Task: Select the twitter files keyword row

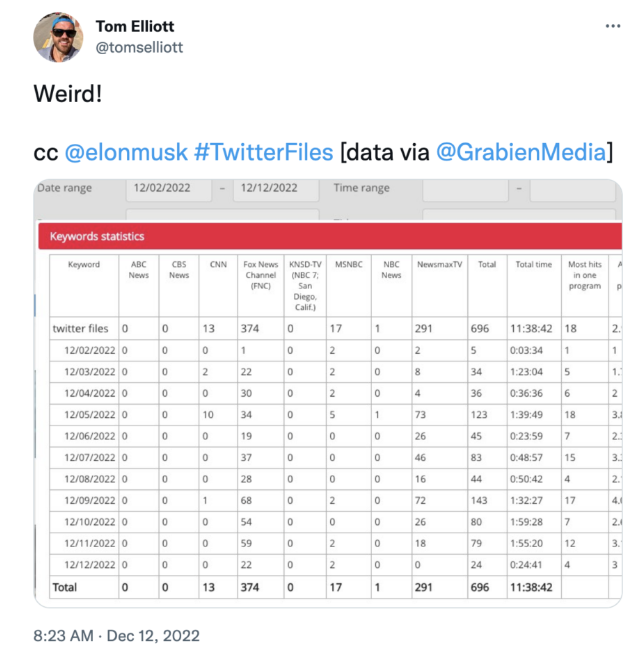Action: (336, 328)
